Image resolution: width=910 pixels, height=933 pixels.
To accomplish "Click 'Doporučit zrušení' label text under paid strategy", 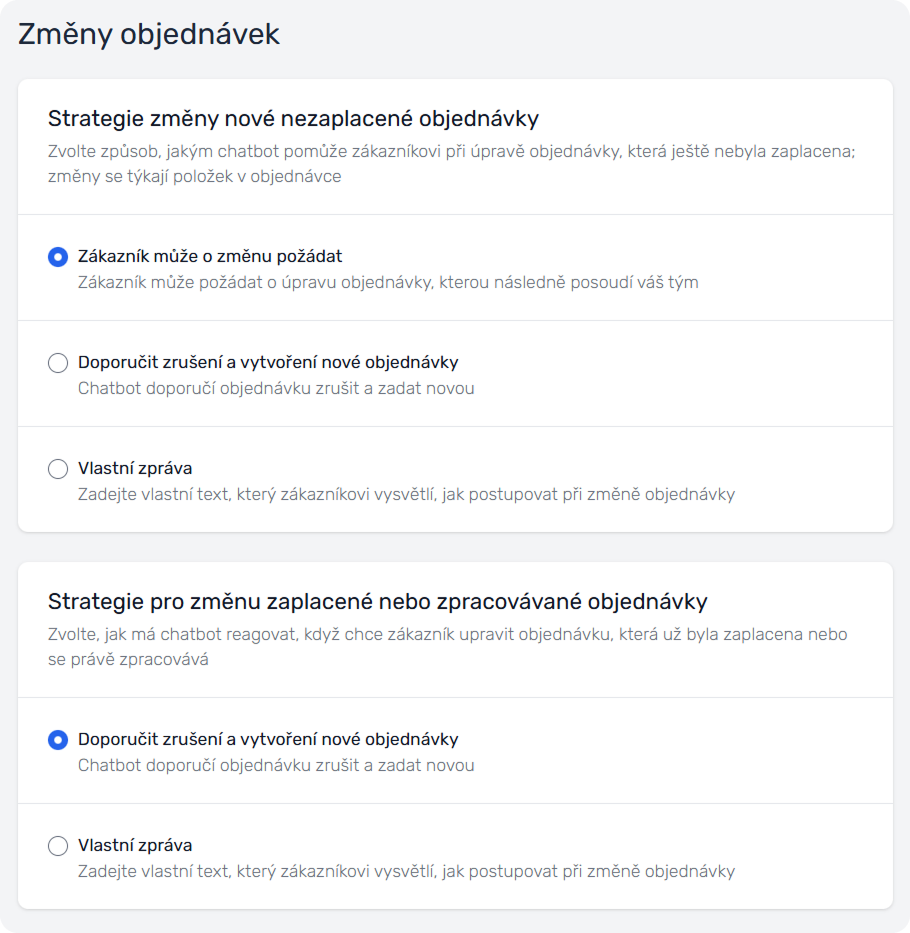I will (x=268, y=739).
